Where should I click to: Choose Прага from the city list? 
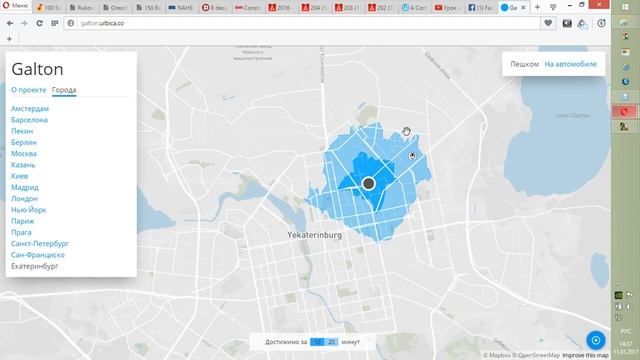pyautogui.click(x=21, y=232)
